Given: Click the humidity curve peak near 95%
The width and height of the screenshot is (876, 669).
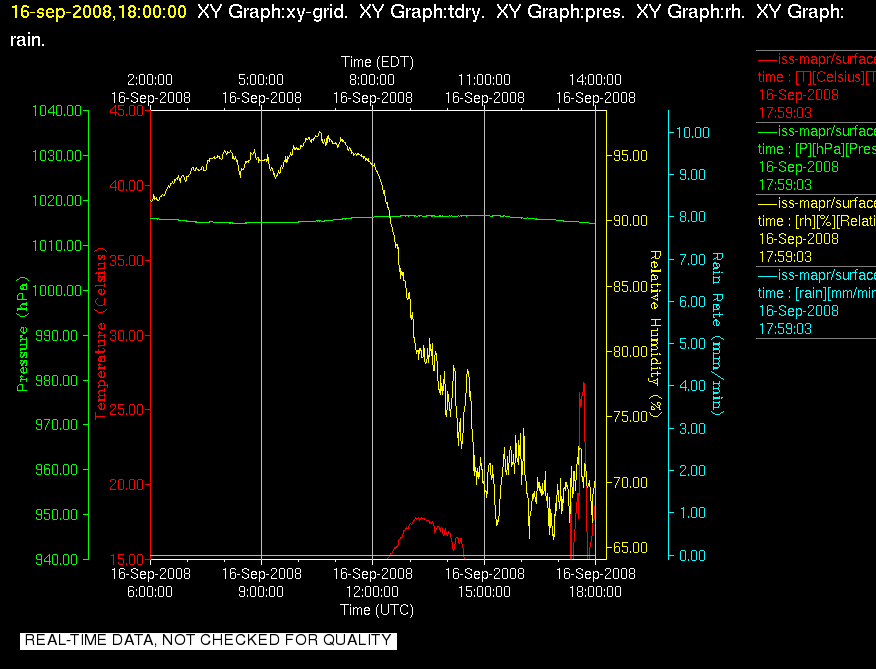Looking at the screenshot, I should pos(320,133).
